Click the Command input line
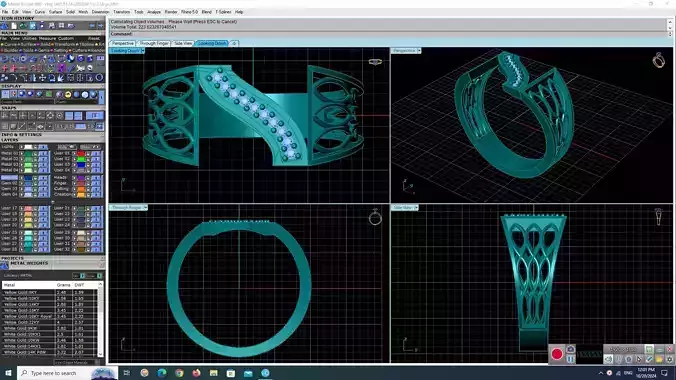The image size is (676, 380). pyautogui.click(x=388, y=34)
